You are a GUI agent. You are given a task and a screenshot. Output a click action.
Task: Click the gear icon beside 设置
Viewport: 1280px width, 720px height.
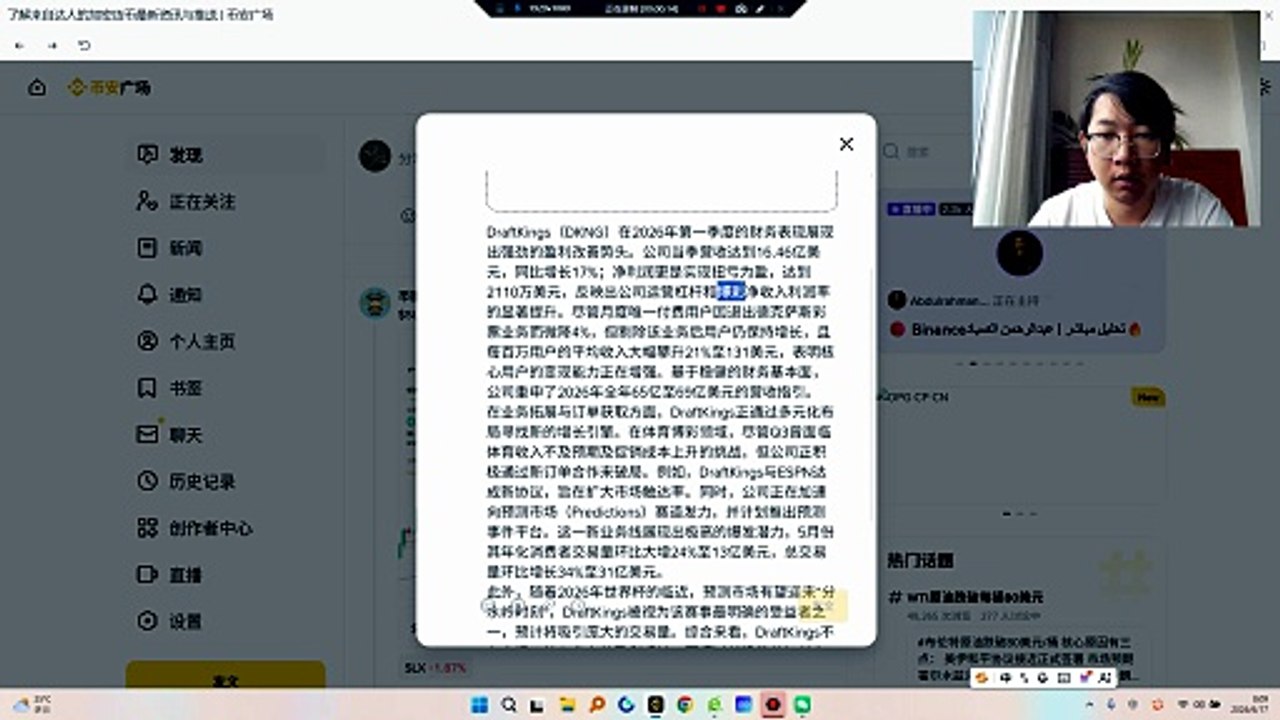[x=147, y=621]
